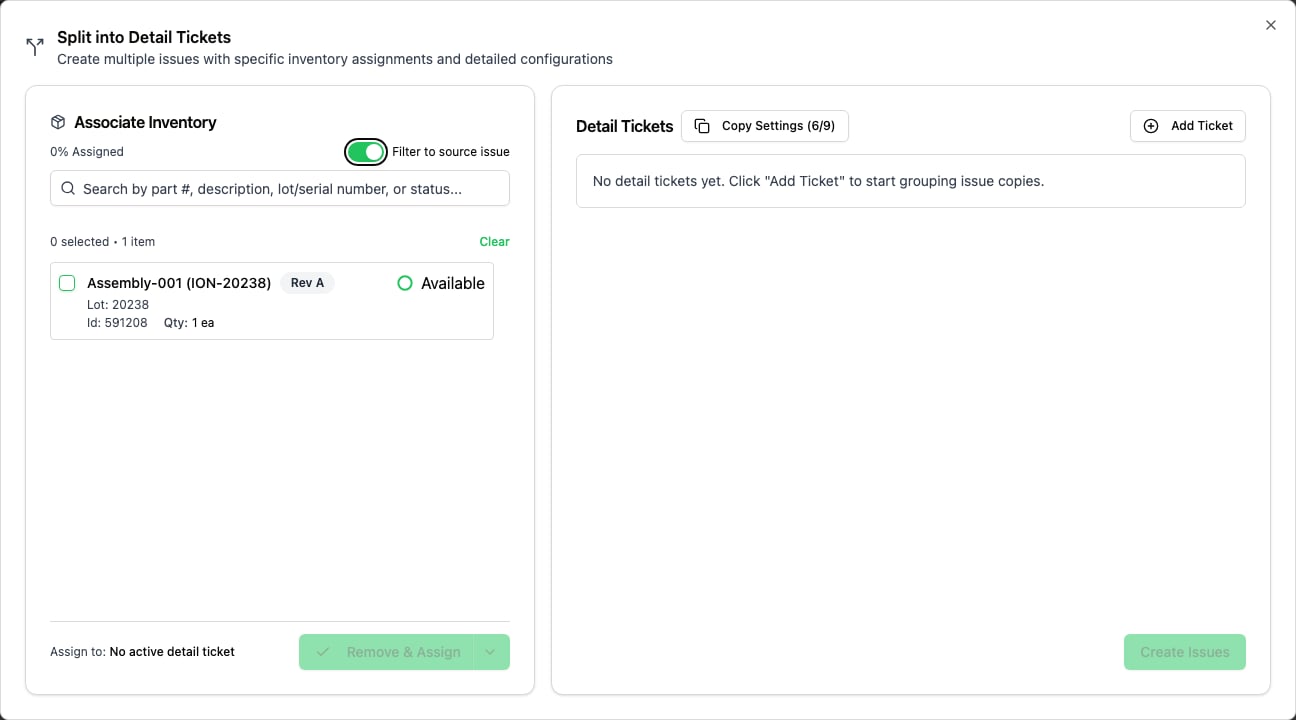Viewport: 1296px width, 720px height.
Task: Click the 0 selected • 1 item text
Action: click(102, 242)
